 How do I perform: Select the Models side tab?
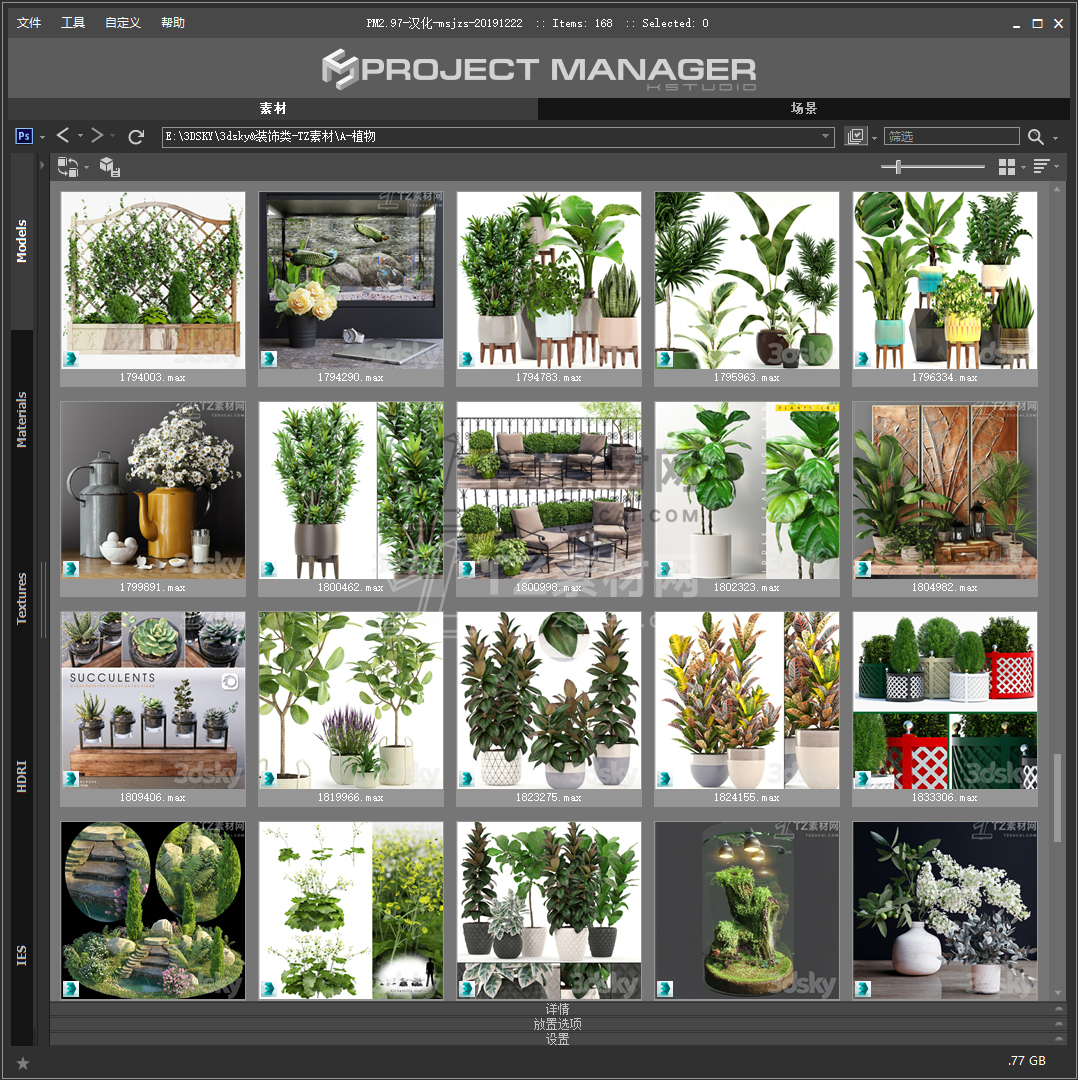22,241
